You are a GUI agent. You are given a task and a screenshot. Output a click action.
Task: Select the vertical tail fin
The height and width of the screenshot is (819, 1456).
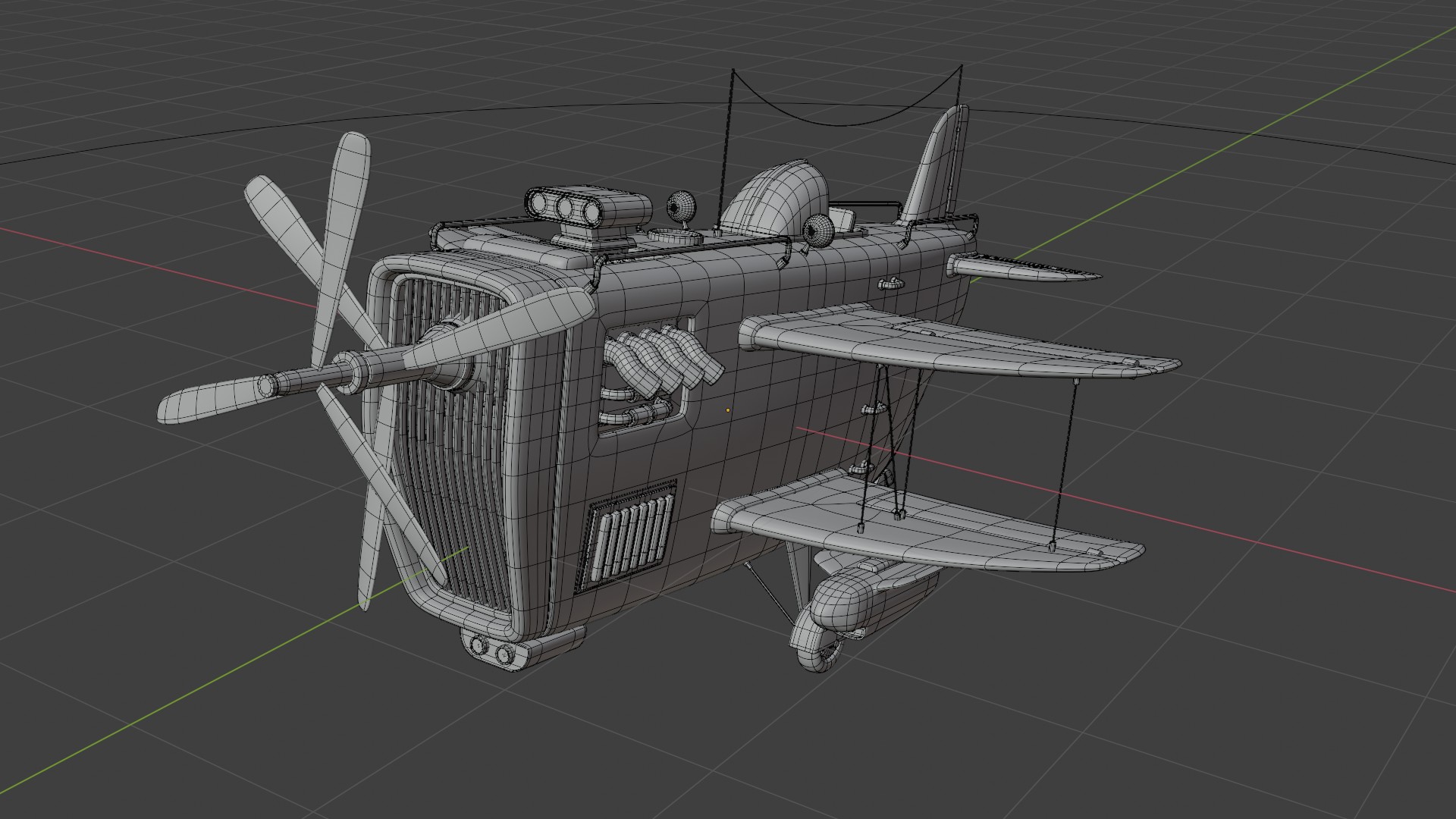(937, 167)
